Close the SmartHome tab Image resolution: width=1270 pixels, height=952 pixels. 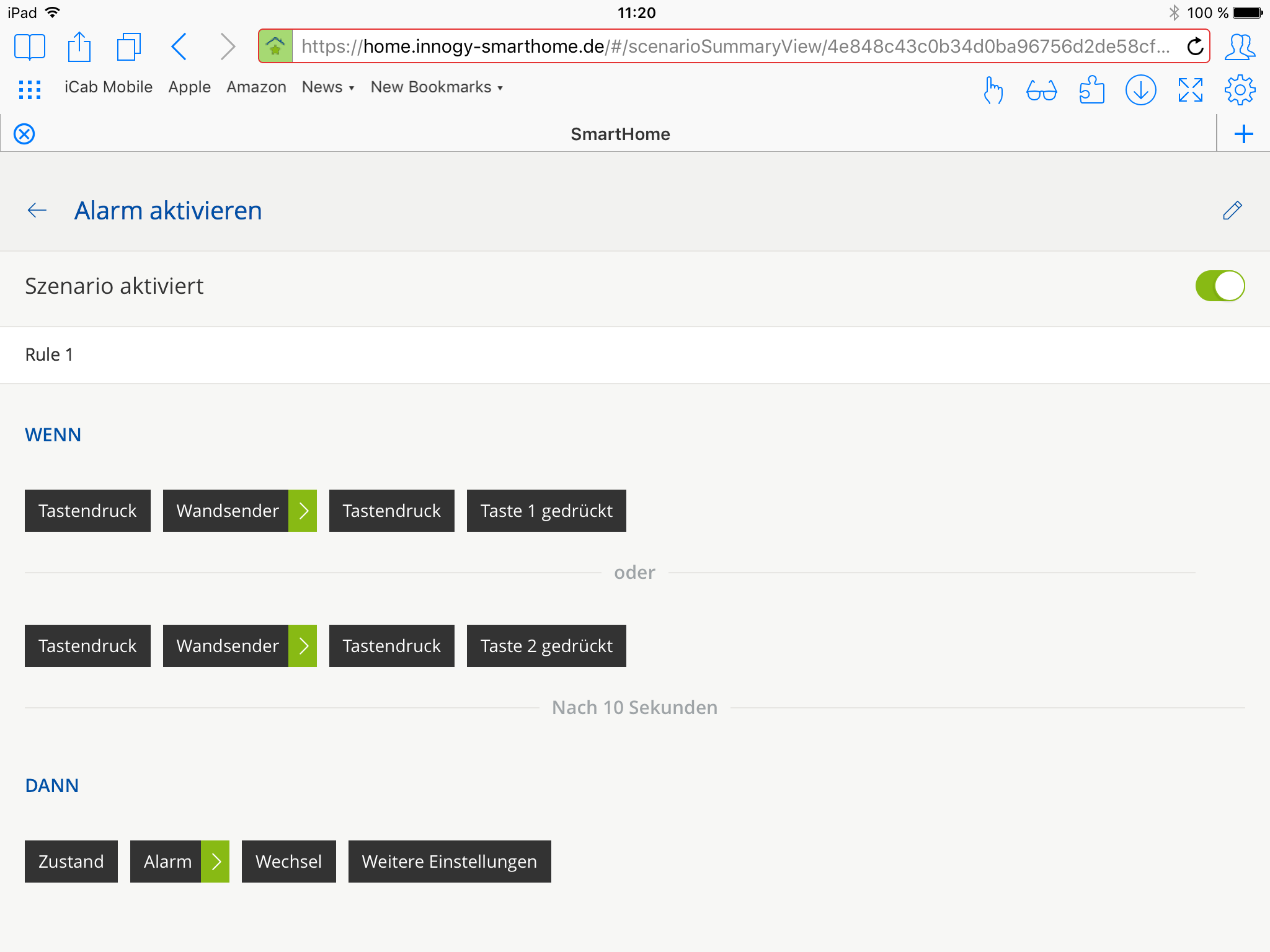(x=24, y=134)
